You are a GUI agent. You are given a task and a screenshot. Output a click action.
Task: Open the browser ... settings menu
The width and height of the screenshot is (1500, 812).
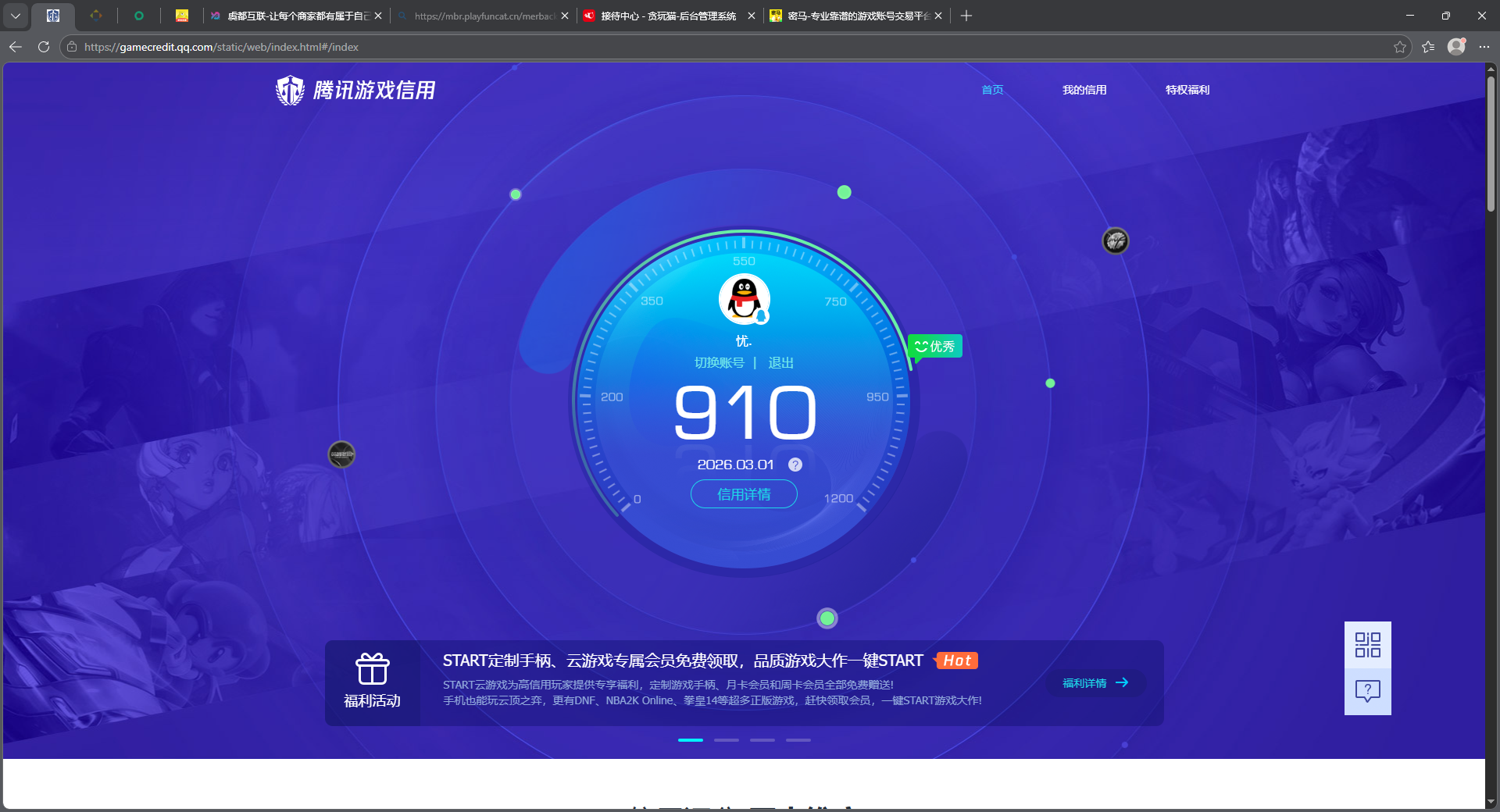[1485, 47]
